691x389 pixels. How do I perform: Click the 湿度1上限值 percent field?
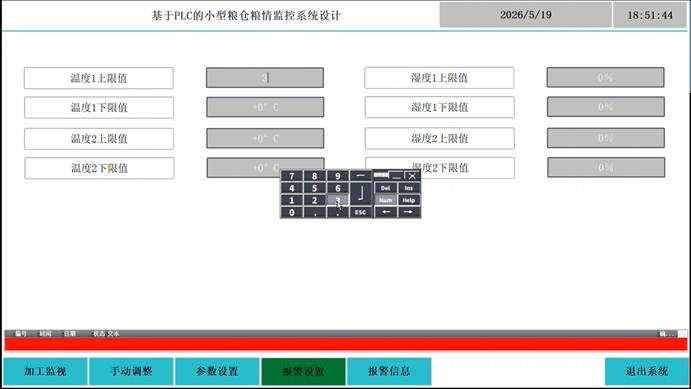(606, 78)
